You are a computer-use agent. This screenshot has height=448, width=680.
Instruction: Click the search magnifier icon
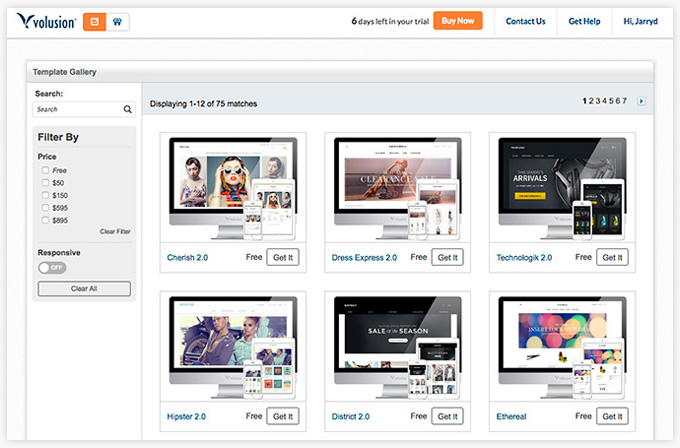[128, 110]
